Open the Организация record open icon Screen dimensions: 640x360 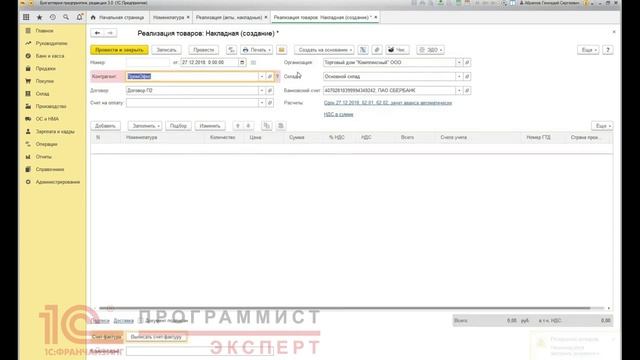[467, 62]
